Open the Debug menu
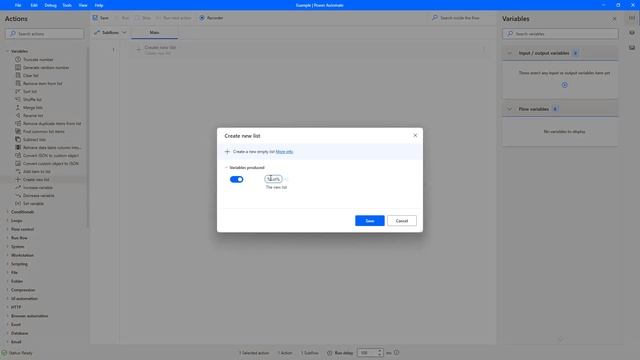This screenshot has width=640, height=360. tap(51, 5)
